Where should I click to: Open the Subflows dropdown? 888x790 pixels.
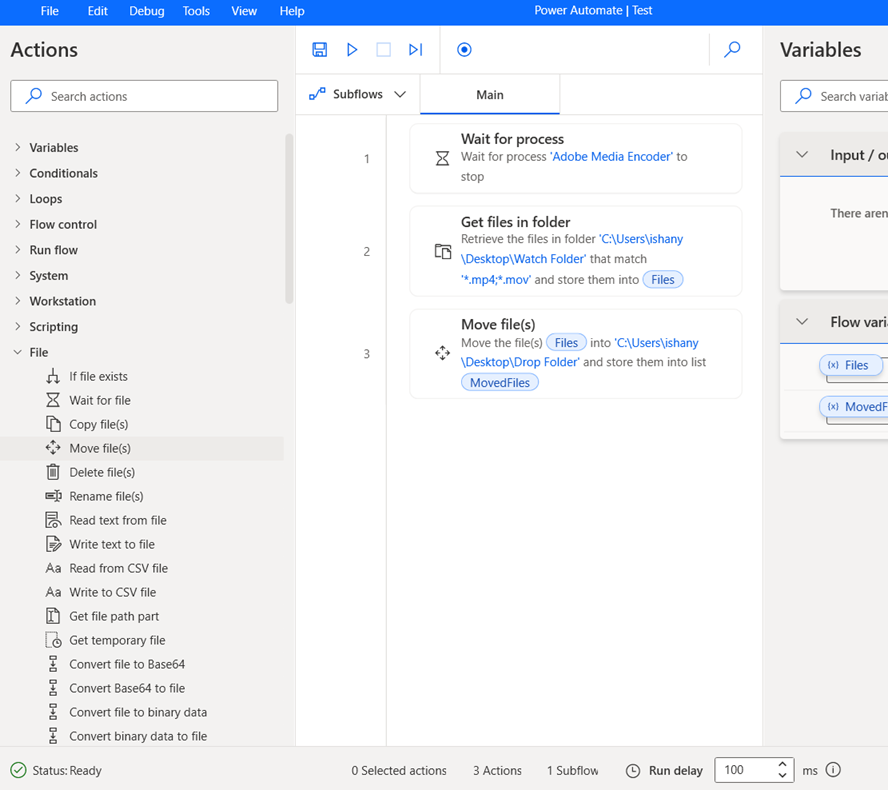click(x=357, y=94)
